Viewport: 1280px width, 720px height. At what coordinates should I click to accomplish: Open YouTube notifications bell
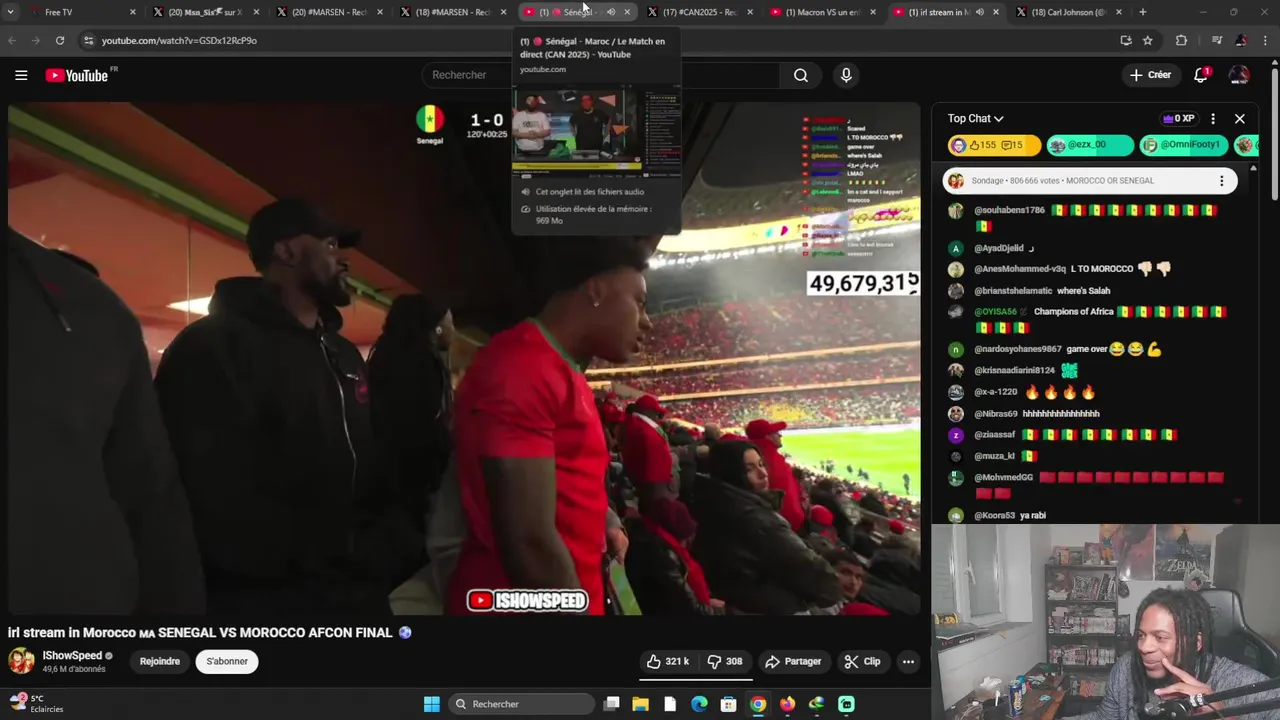(x=1201, y=75)
